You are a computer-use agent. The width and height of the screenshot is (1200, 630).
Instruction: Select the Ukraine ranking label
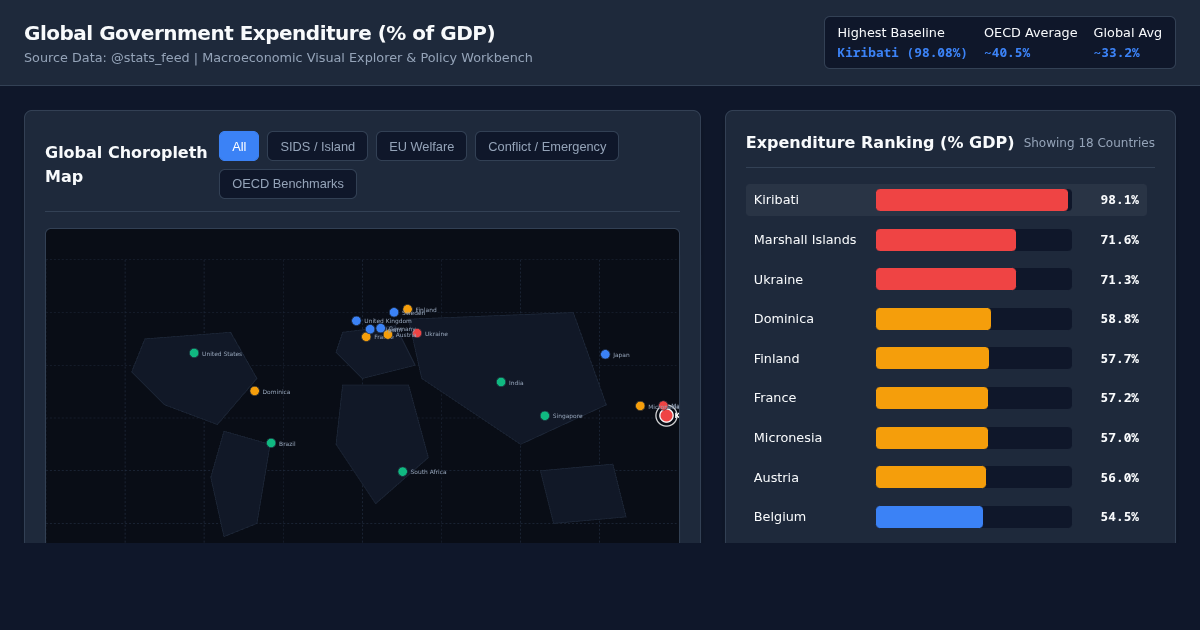click(x=778, y=280)
